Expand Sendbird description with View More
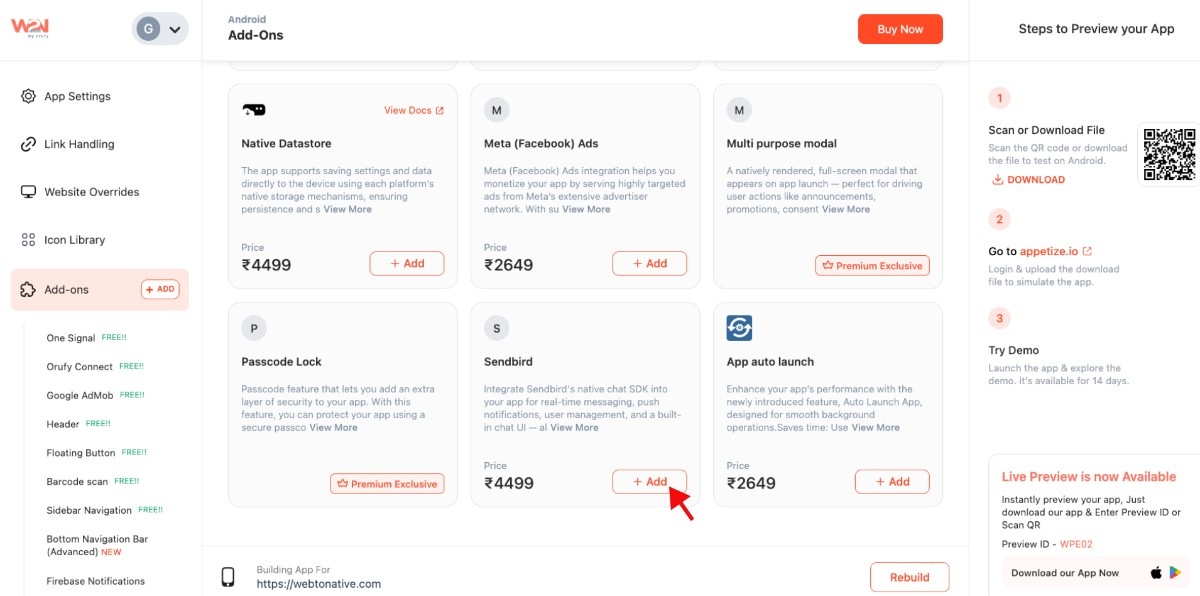Viewport: 1200px width, 596px height. (x=574, y=428)
